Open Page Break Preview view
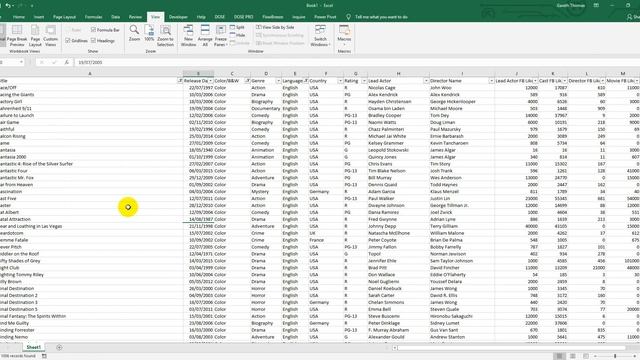 coord(17,36)
